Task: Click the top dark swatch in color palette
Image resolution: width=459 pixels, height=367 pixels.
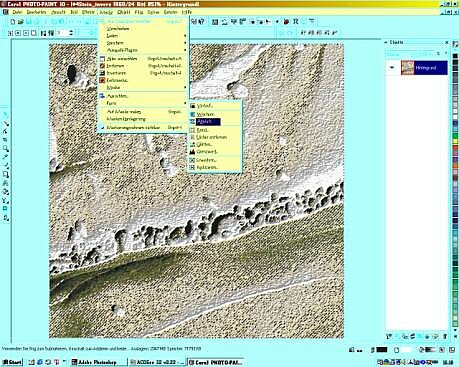Action: 455,56
